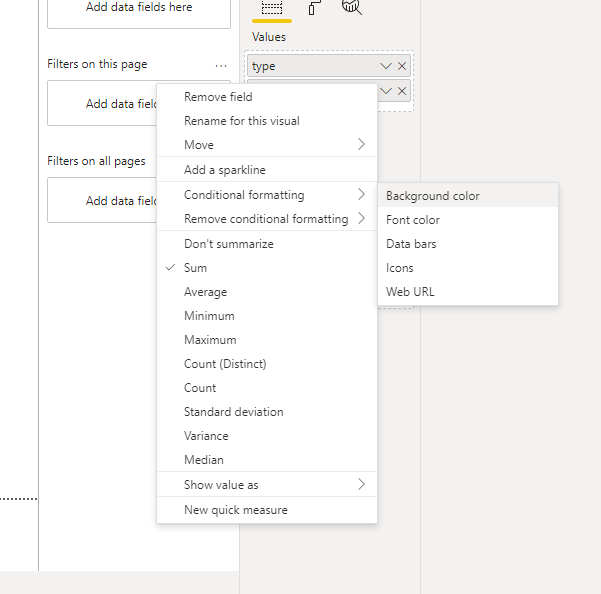The height and width of the screenshot is (594, 601).
Task: Click New quick measure
Action: (267, 510)
